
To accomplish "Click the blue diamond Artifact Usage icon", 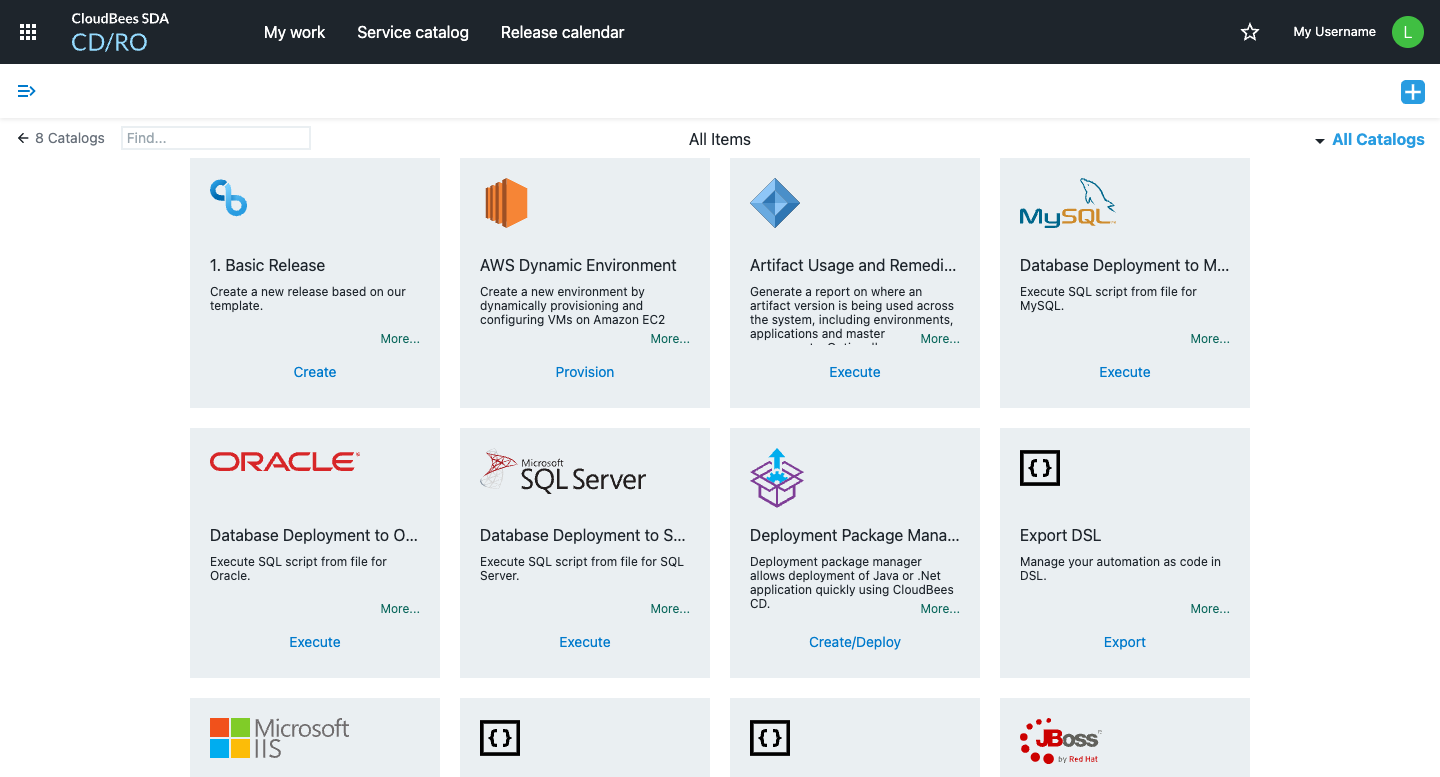I will click(x=775, y=203).
